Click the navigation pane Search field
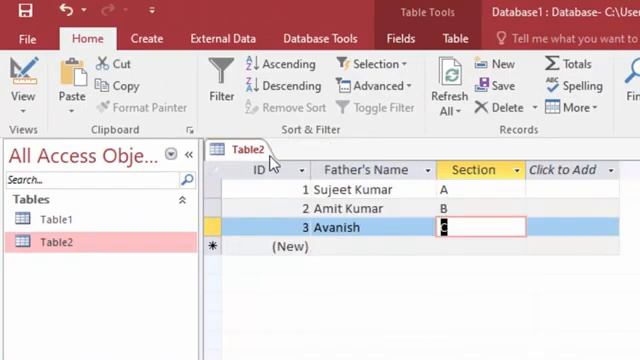This screenshot has width=640, height=360. [x=92, y=180]
